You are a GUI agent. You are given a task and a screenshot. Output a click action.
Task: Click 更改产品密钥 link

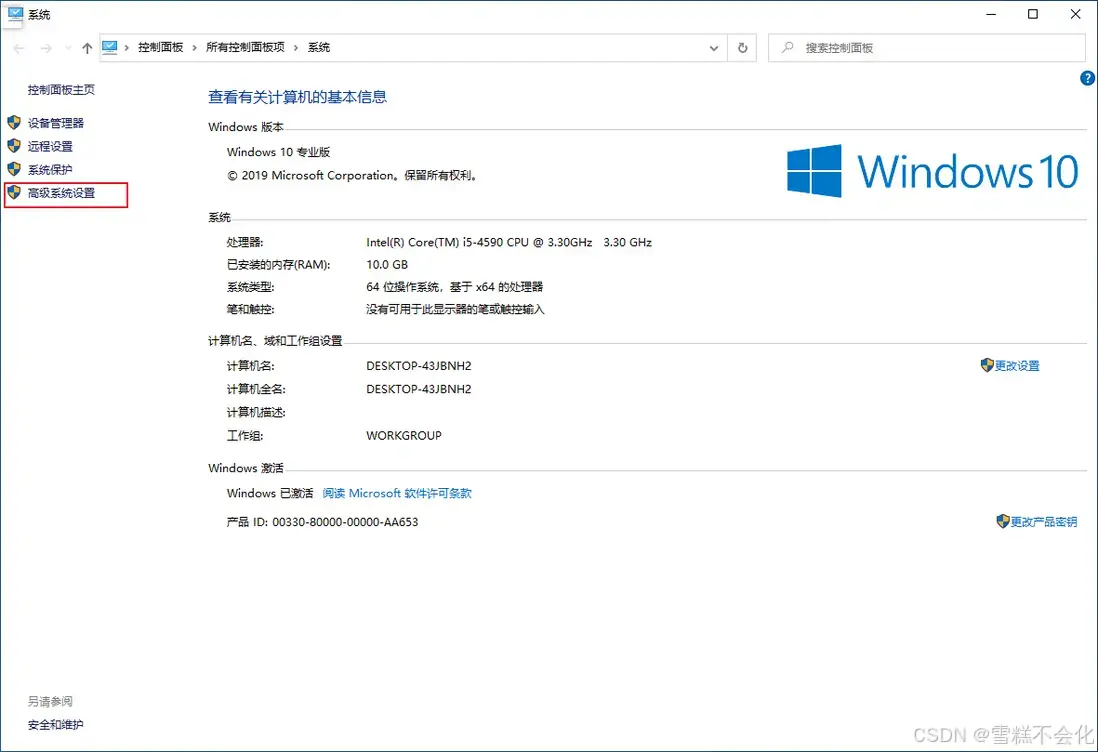click(1043, 522)
